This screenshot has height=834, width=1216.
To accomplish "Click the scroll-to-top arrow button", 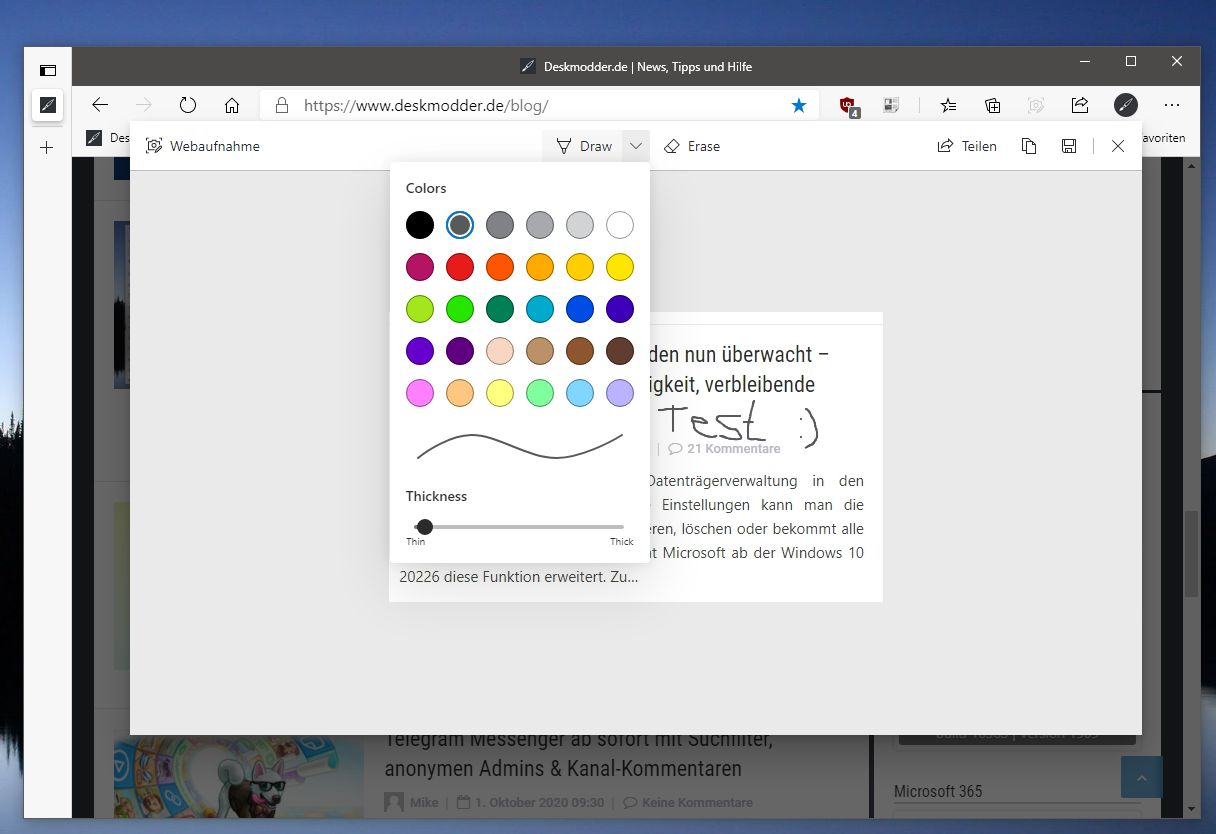I will pos(1142,777).
